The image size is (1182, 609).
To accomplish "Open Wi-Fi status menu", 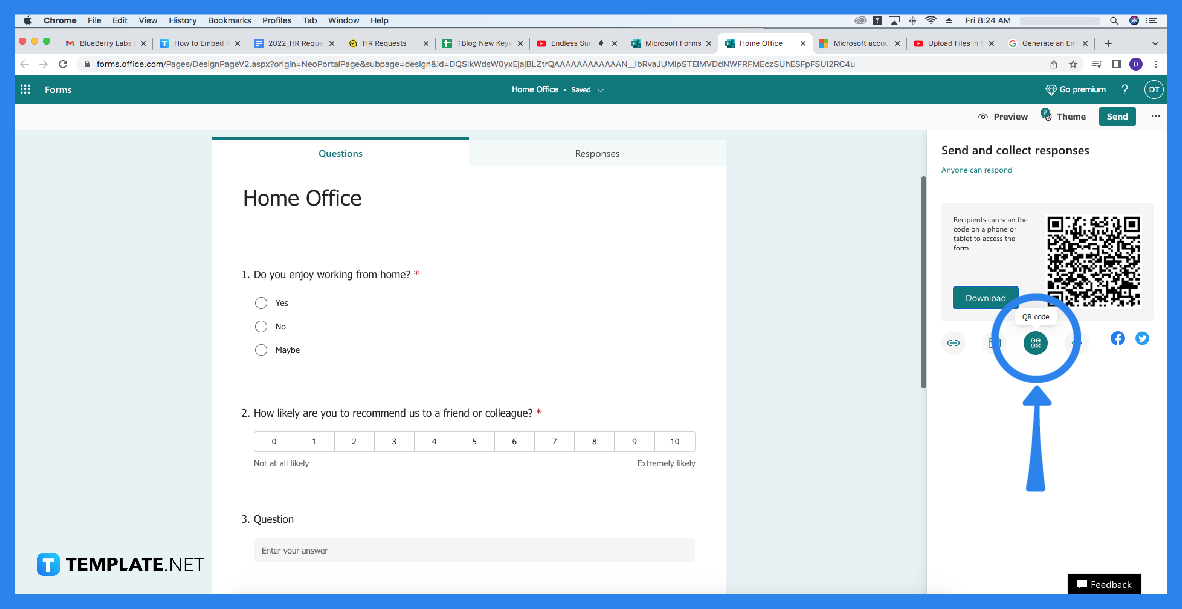I will pos(931,20).
